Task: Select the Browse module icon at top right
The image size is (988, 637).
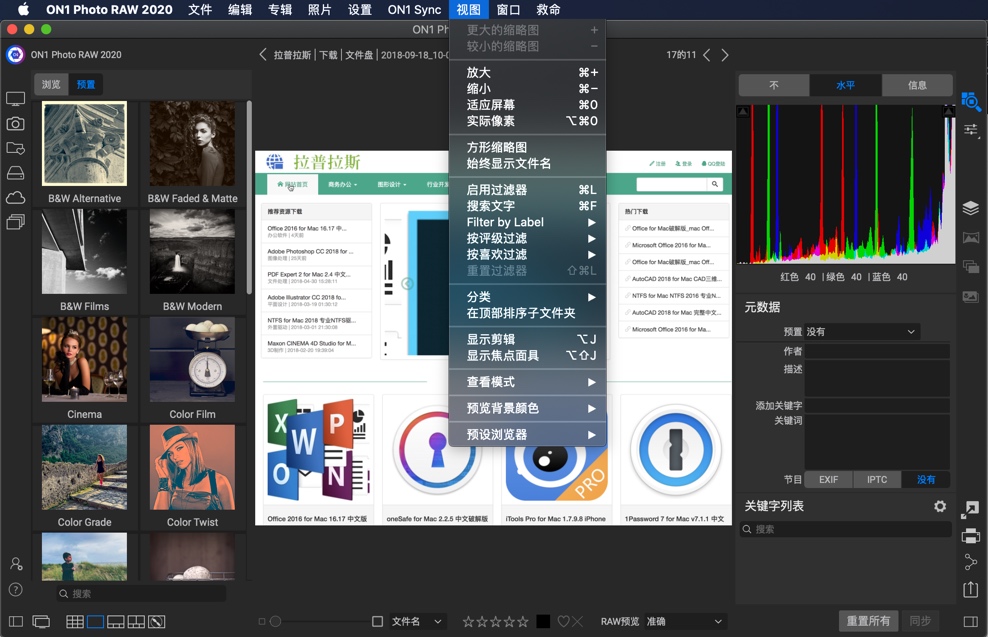Action: (x=971, y=101)
